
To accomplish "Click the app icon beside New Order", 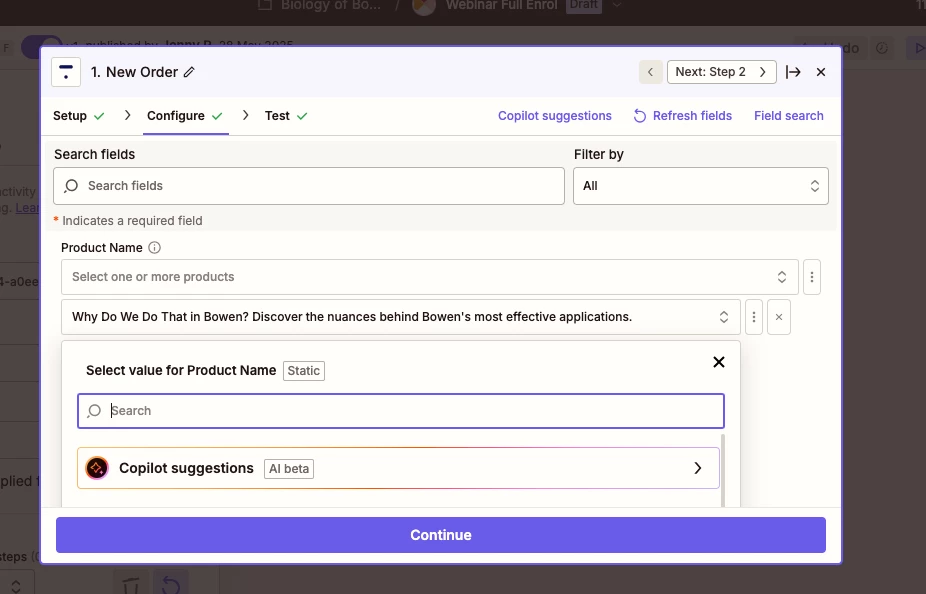I will point(66,72).
